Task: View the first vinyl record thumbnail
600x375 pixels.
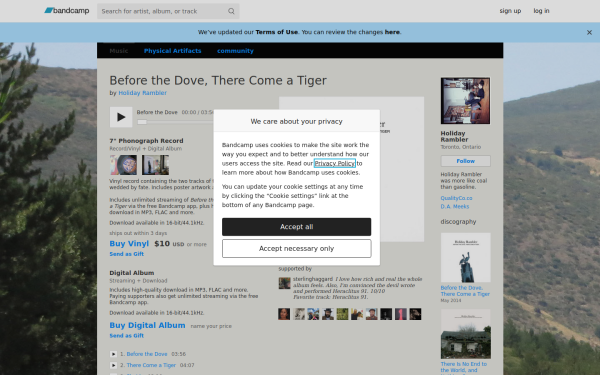Action: pos(123,165)
